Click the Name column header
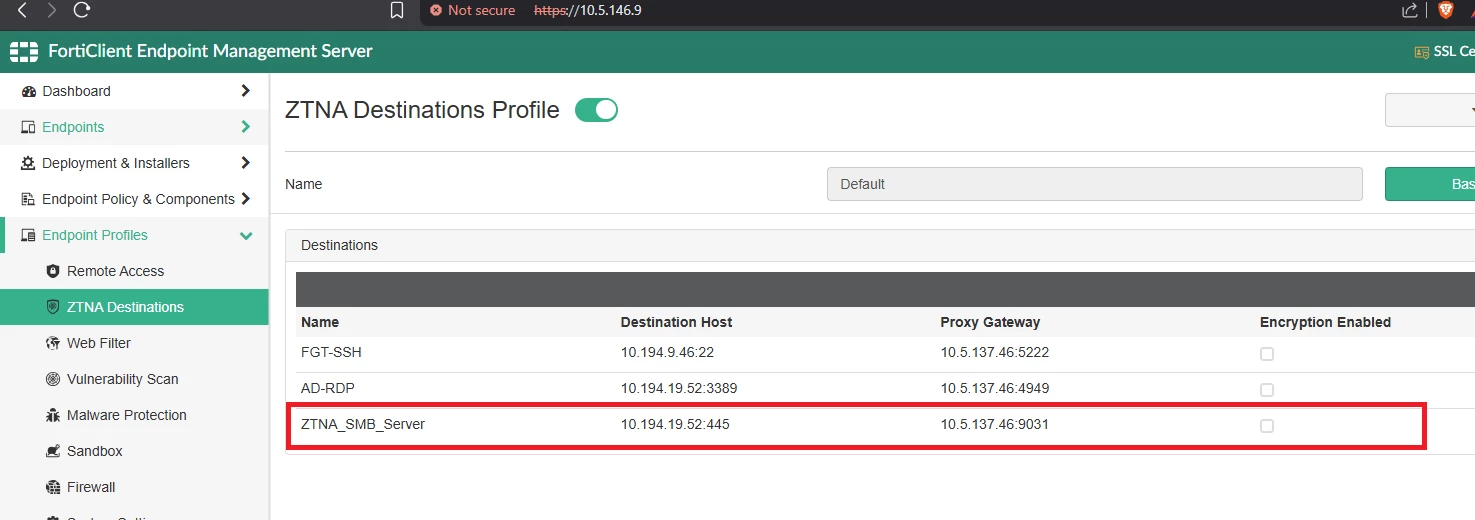This screenshot has height=520, width=1475. tap(320, 322)
